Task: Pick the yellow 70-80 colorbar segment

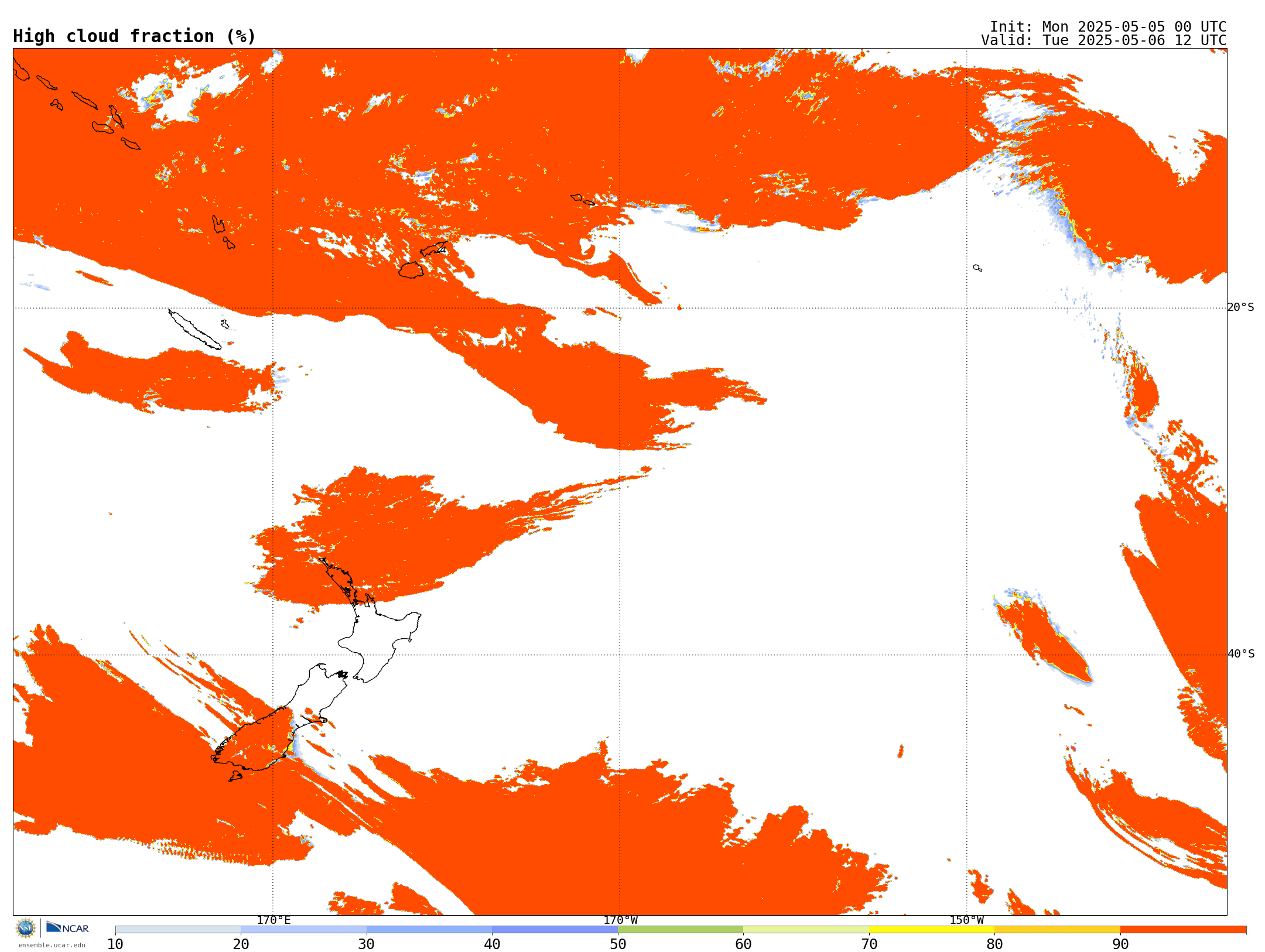Action: click(x=932, y=930)
